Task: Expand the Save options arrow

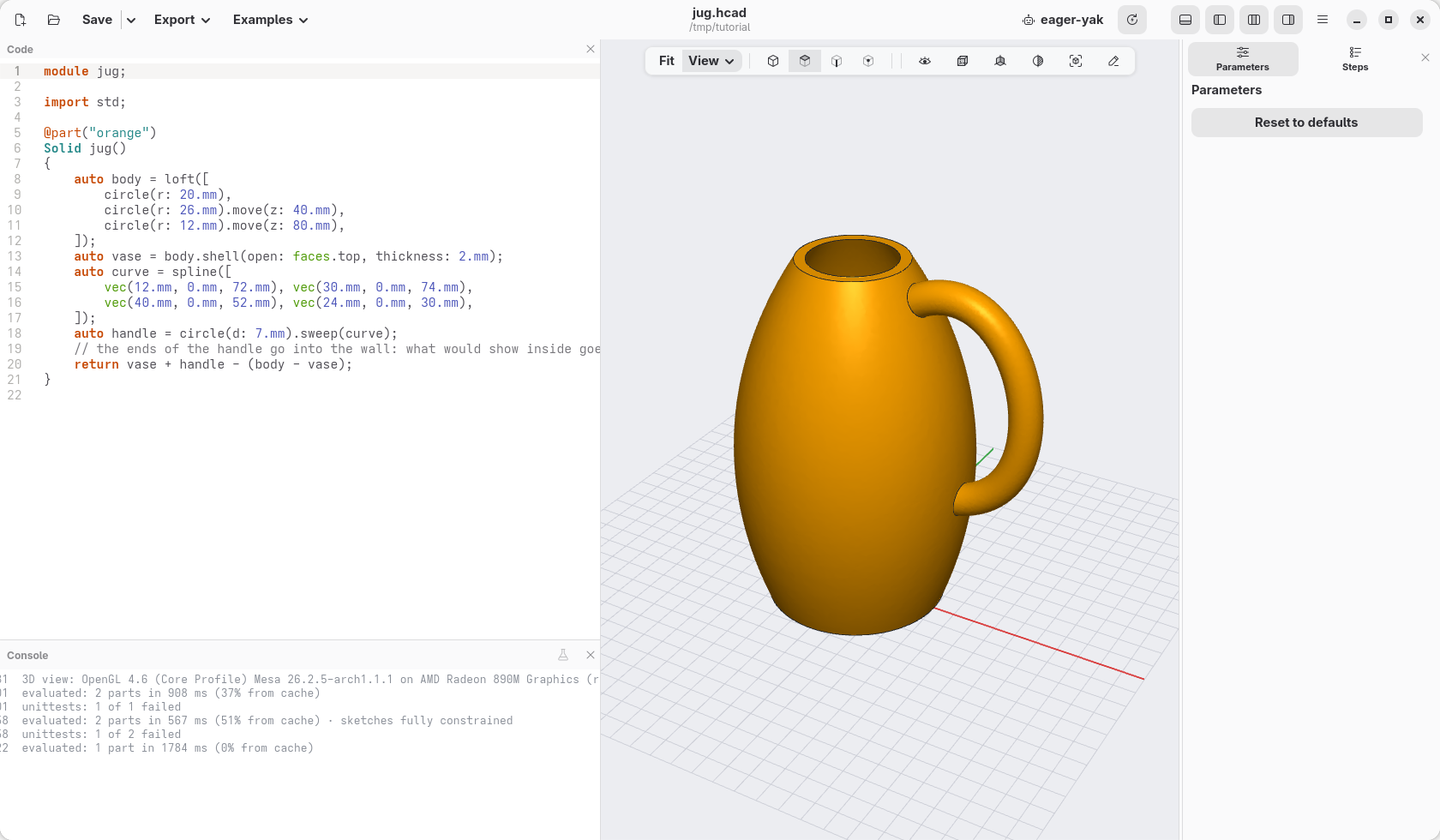Action: coord(131,20)
